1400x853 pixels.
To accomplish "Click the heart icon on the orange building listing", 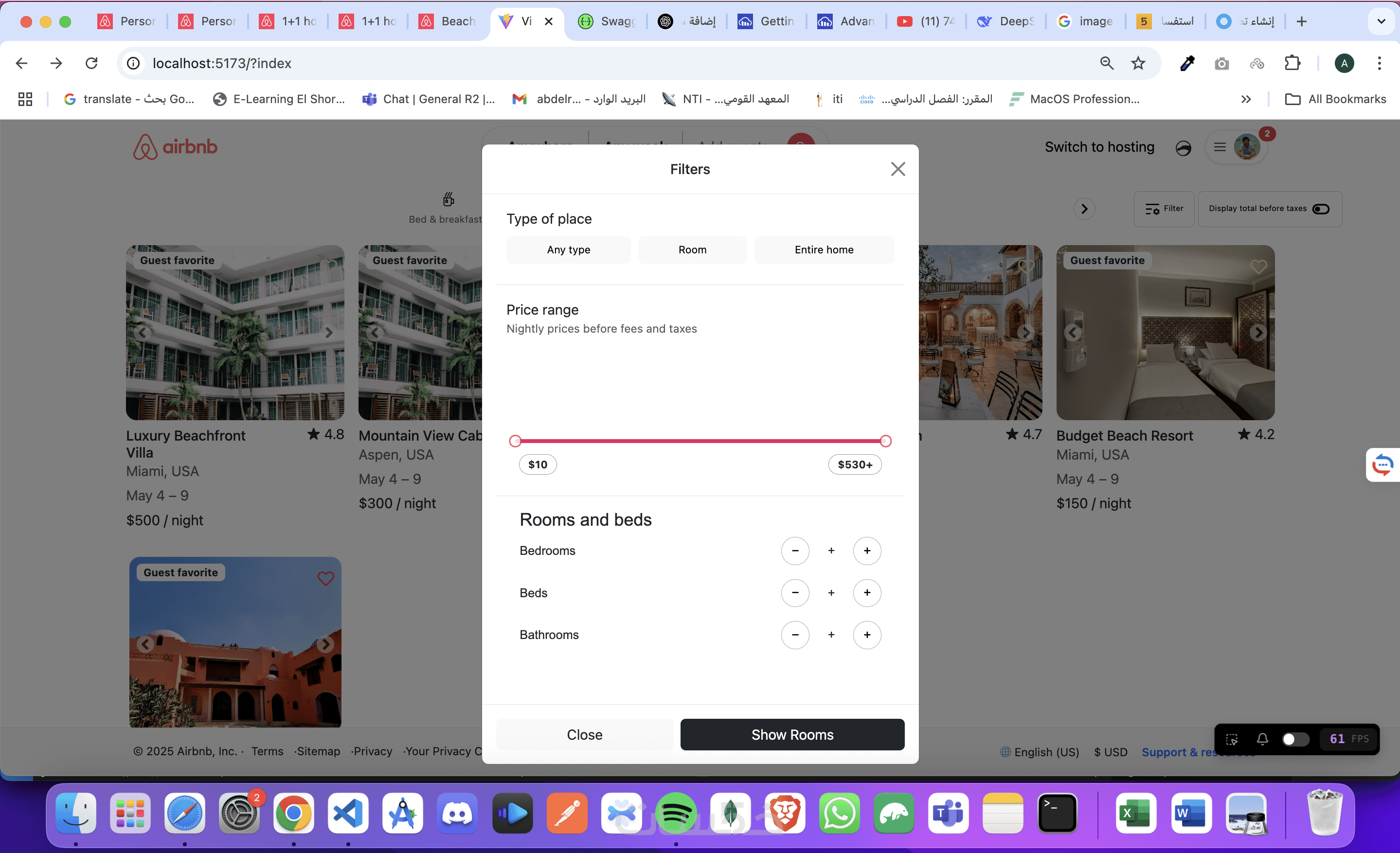I will 325,579.
